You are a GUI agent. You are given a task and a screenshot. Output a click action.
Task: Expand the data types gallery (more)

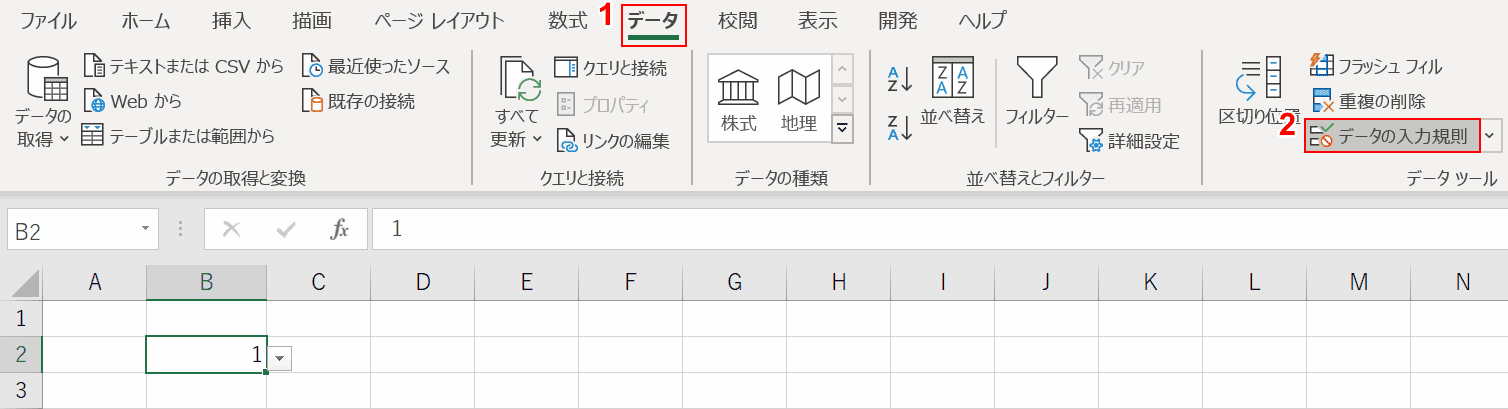[x=843, y=128]
